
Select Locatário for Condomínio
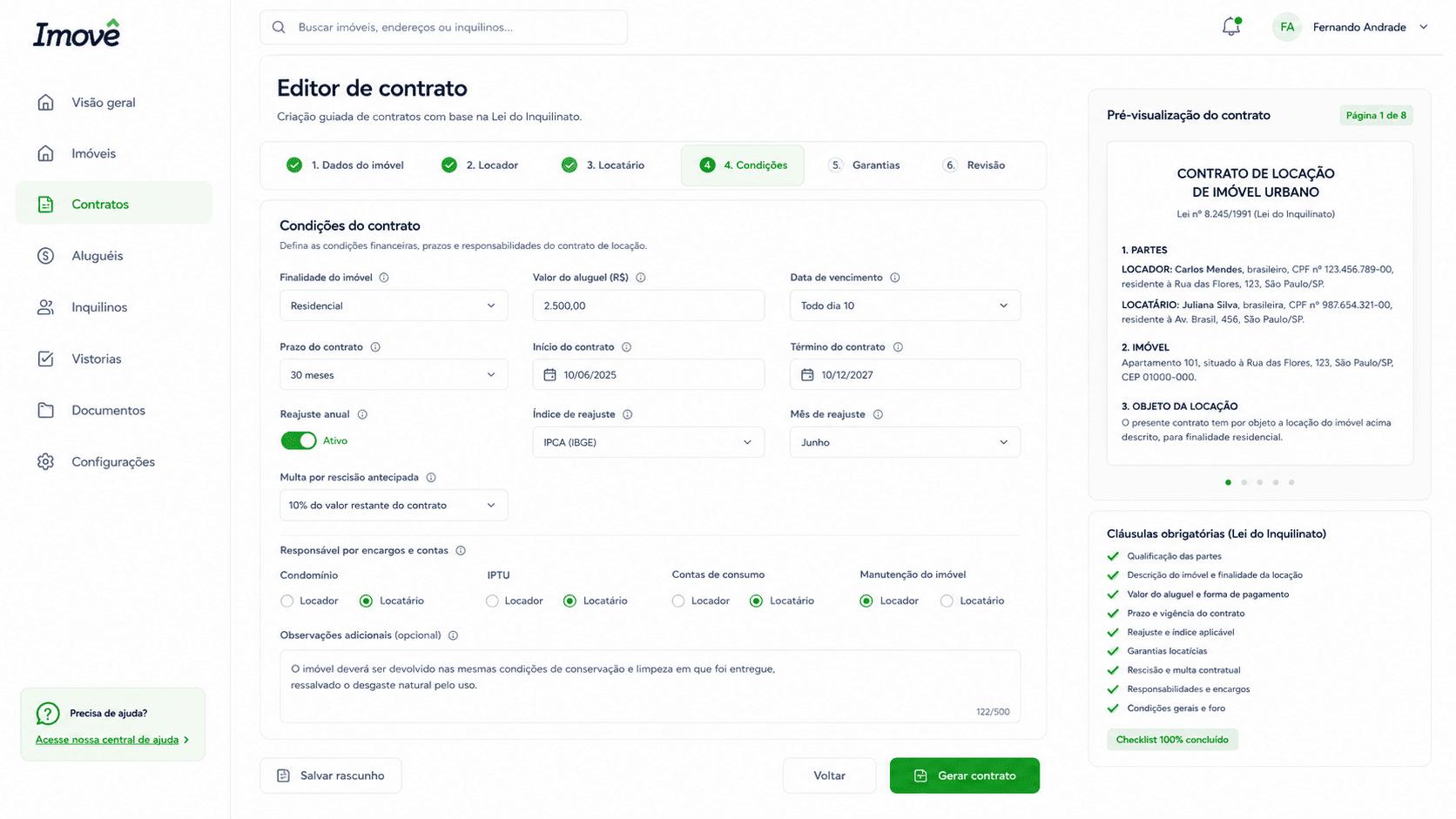coord(366,601)
